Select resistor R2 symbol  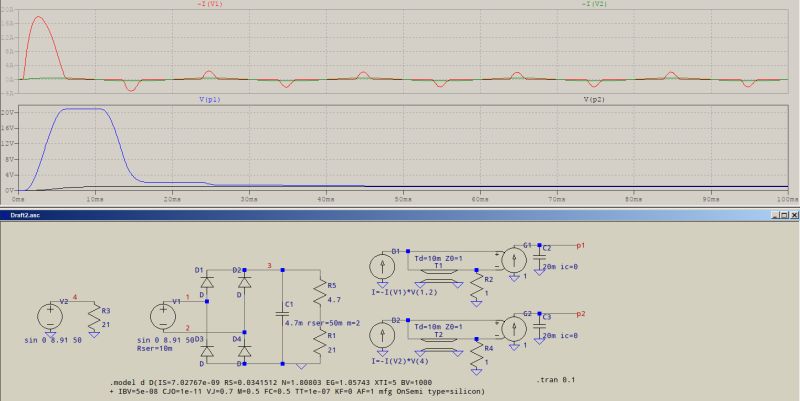click(477, 287)
